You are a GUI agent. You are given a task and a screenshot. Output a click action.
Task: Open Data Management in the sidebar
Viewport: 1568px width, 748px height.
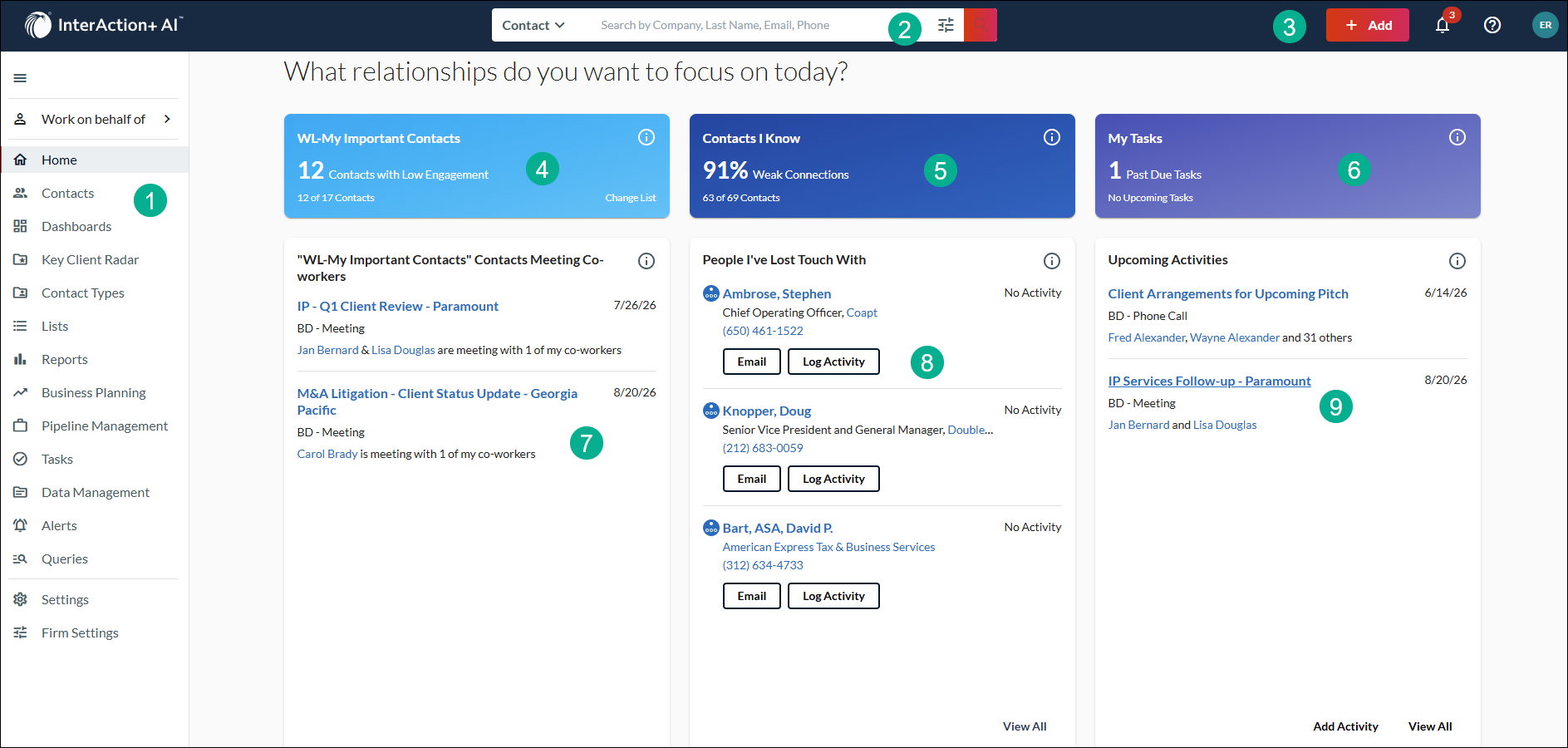[x=95, y=492]
